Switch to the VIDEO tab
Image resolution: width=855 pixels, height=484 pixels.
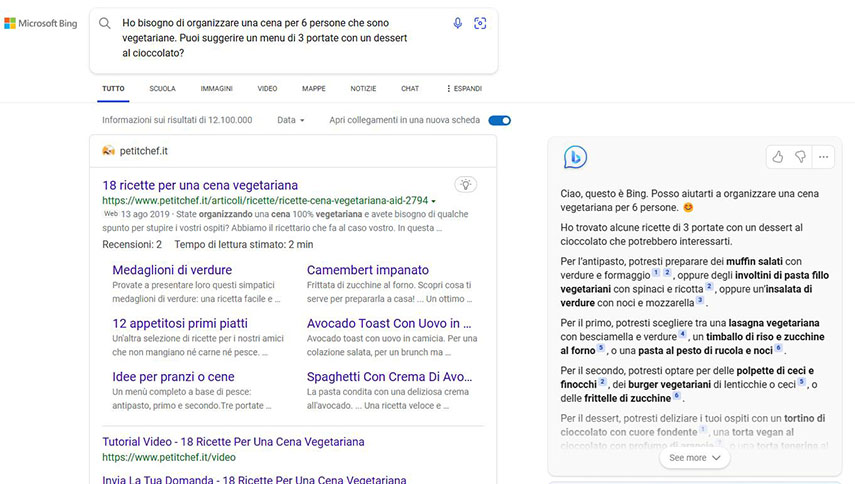(267, 88)
